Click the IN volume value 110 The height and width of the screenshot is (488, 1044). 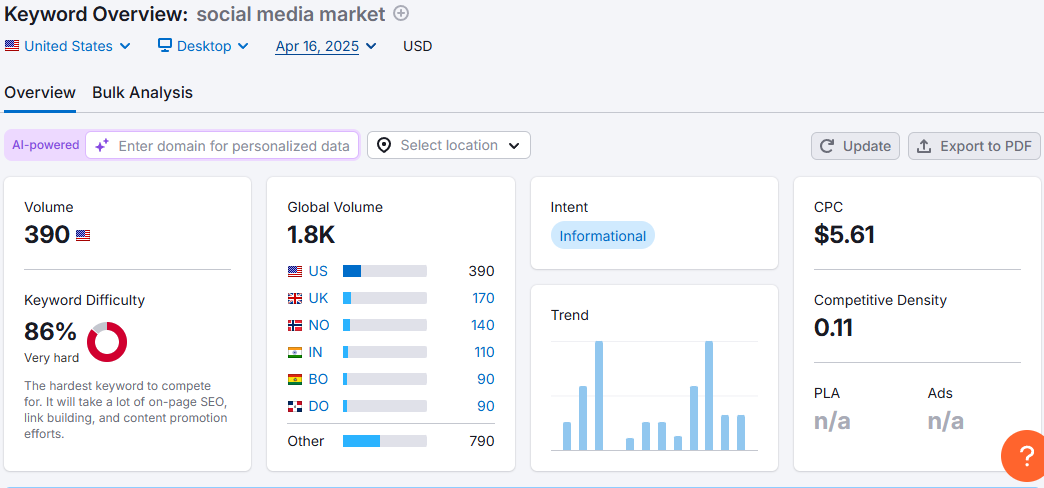[484, 352]
